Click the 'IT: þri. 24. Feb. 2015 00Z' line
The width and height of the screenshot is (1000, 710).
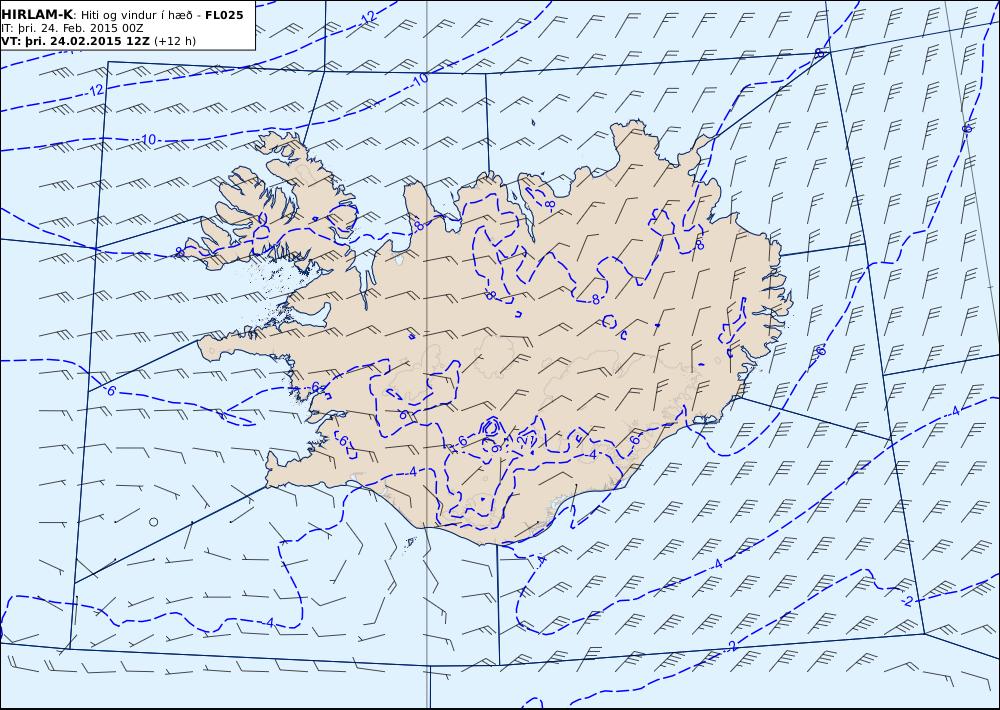(73, 29)
